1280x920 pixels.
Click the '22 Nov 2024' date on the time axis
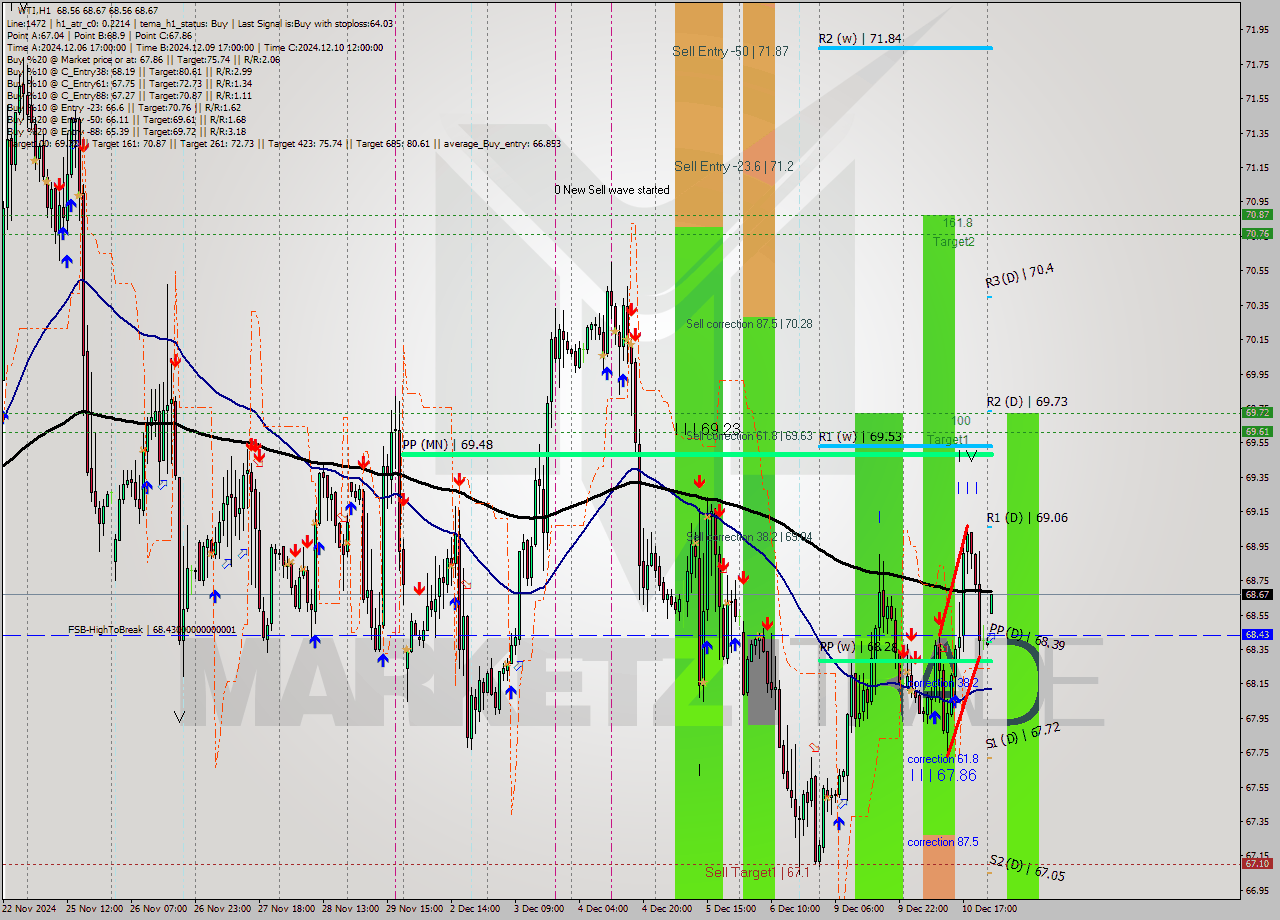pos(29,909)
